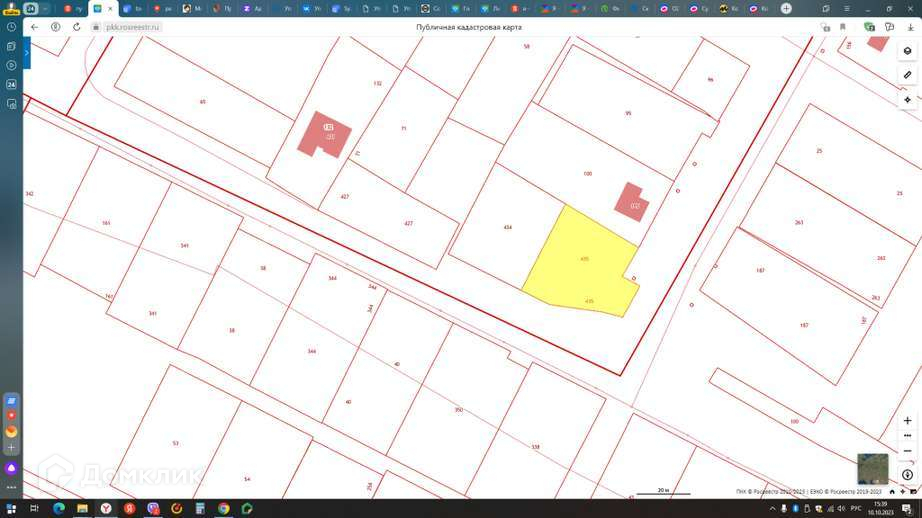Image resolution: width=922 pixels, height=518 pixels.
Task: Open Alice assistant in sidebar
Action: 11,468
